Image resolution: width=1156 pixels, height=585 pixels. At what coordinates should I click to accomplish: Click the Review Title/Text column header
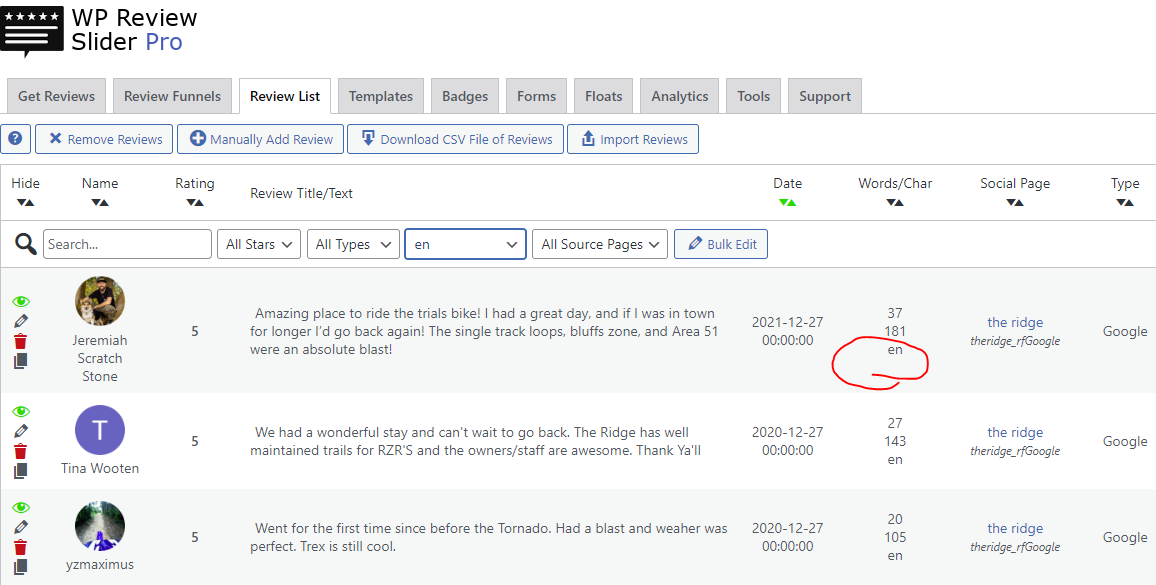click(302, 193)
